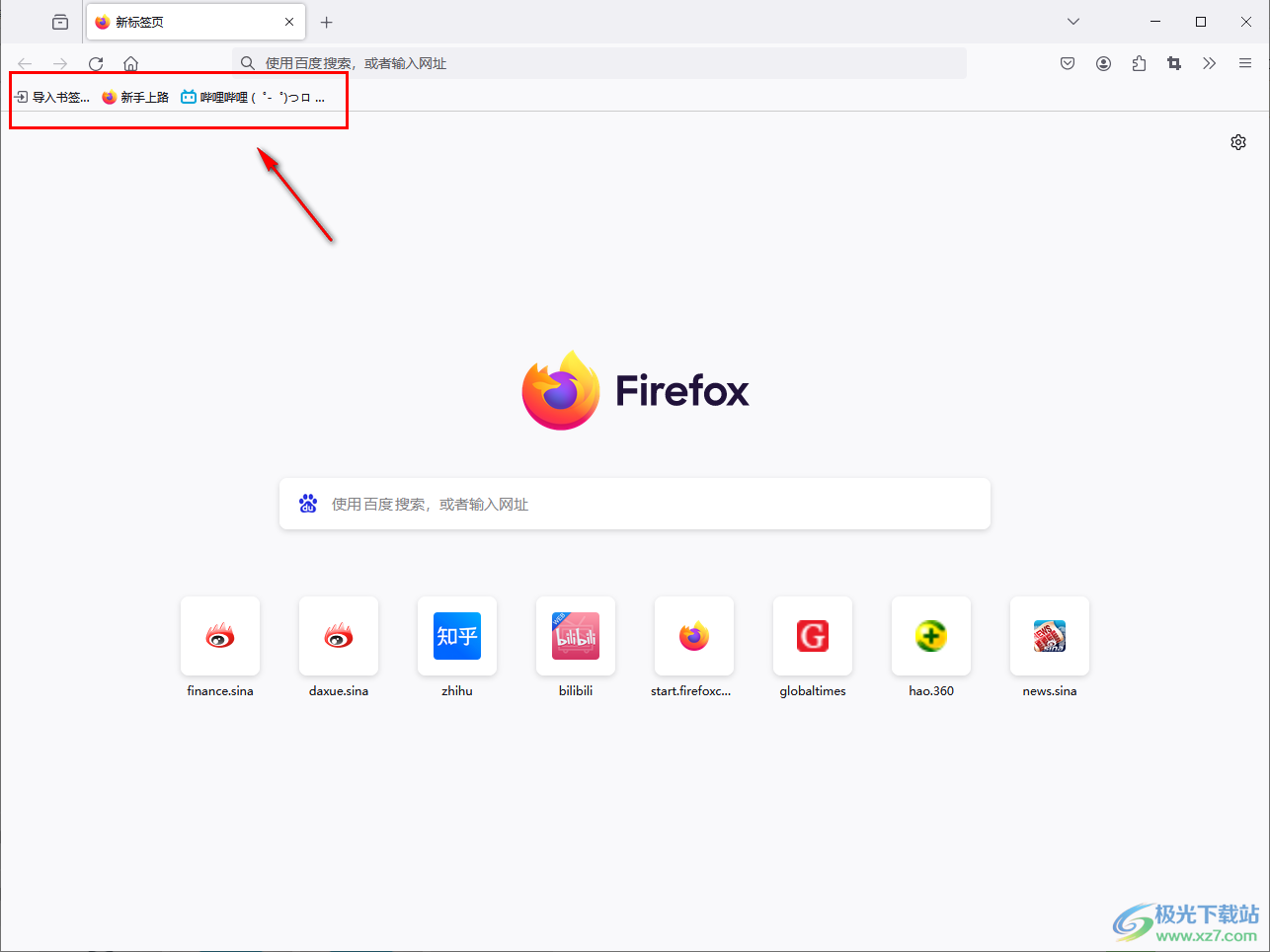The image size is (1270, 952).
Task: Open the extensions panel
Action: 1139,63
